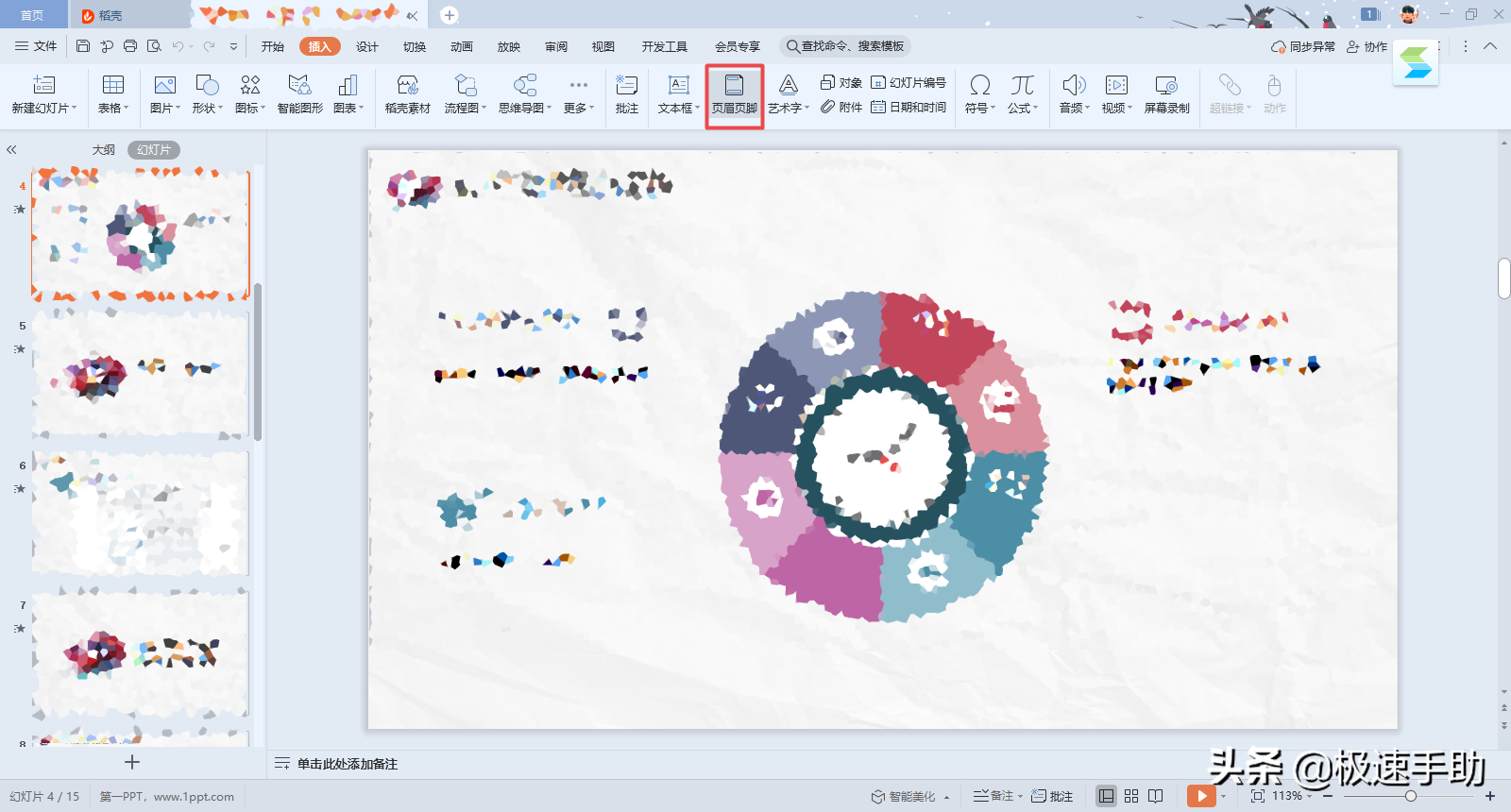Open the Smart Graphics (智能图形) tool

[299, 94]
